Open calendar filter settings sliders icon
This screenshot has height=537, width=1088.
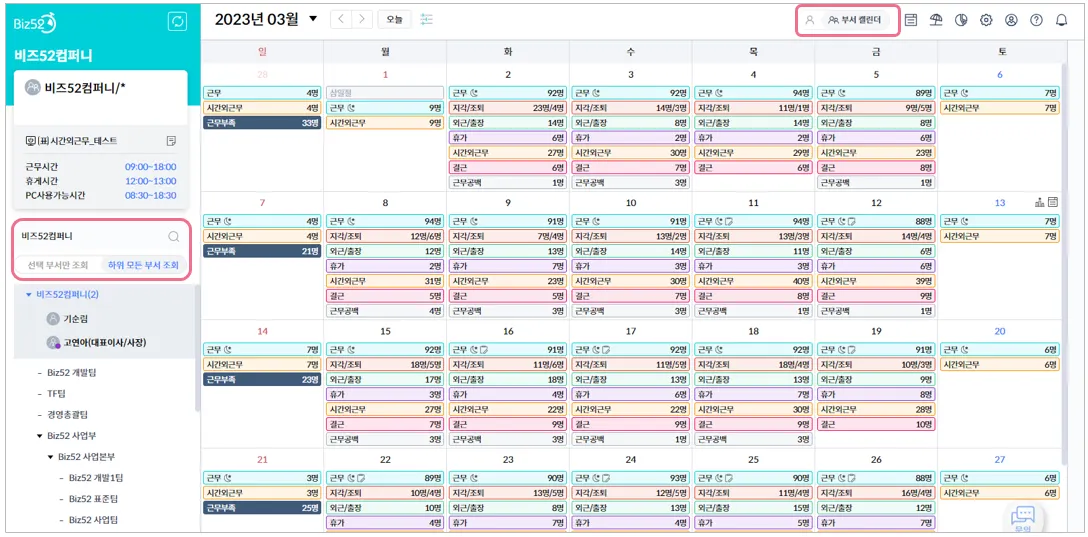click(x=427, y=19)
